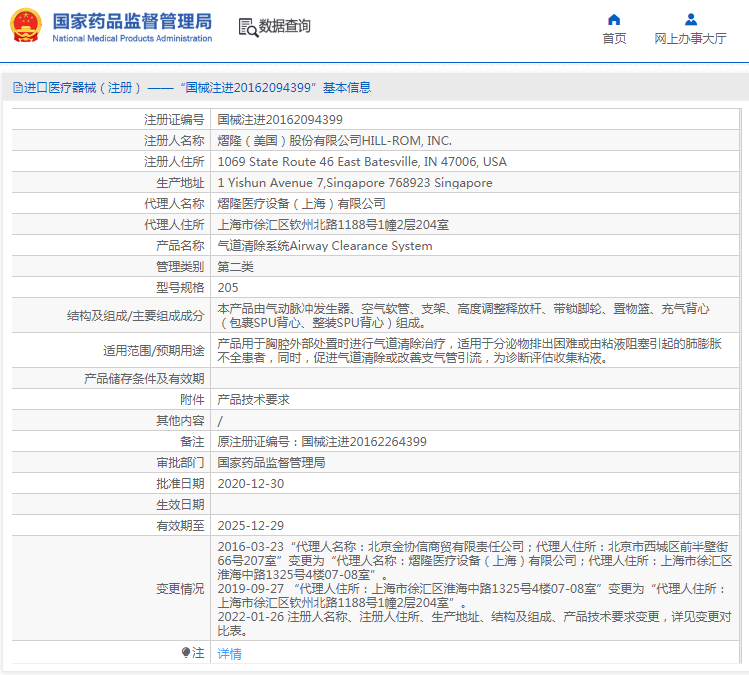This screenshot has height=675, width=749.
Task: Click the user icon above 网上办事大厅
Action: 690,19
